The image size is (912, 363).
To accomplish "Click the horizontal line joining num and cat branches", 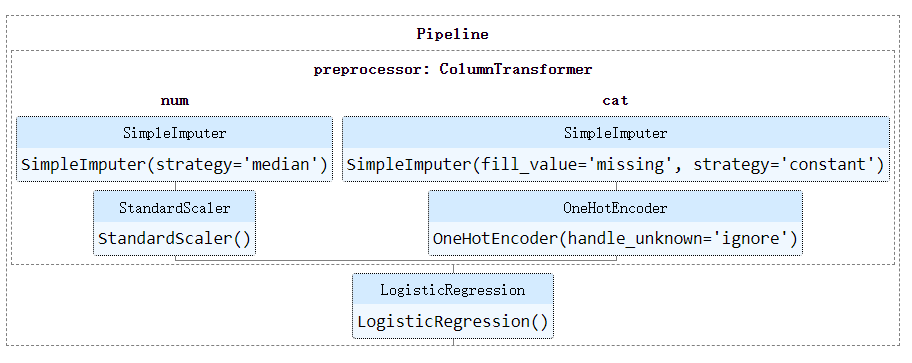I will [x=396, y=260].
